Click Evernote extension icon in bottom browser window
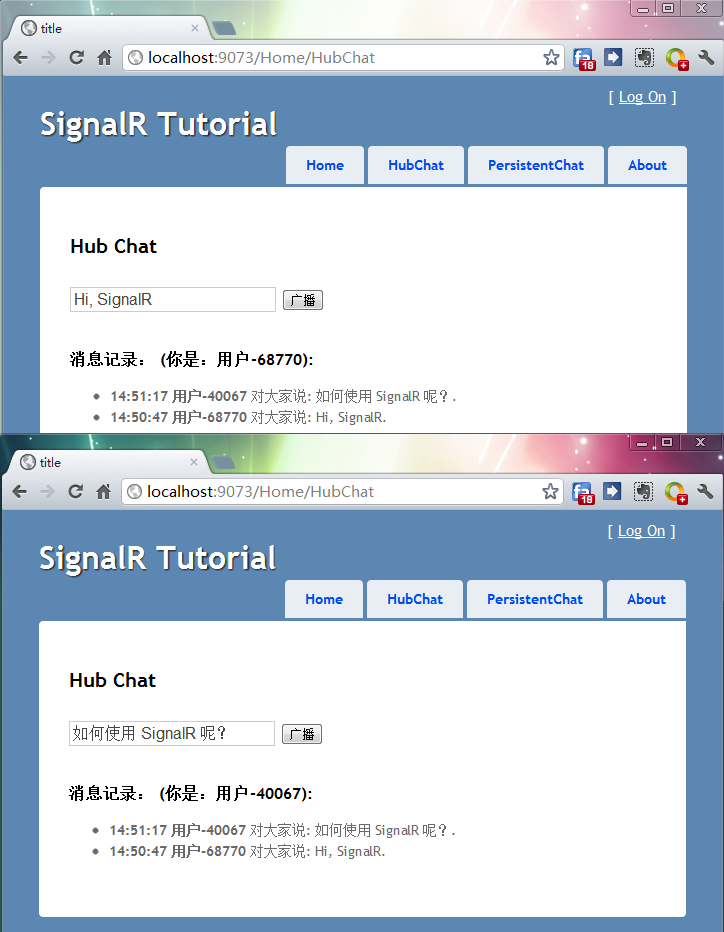 [x=643, y=492]
